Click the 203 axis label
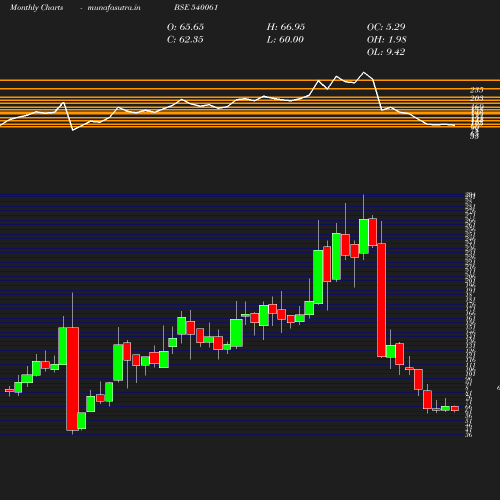 (x=477, y=98)
